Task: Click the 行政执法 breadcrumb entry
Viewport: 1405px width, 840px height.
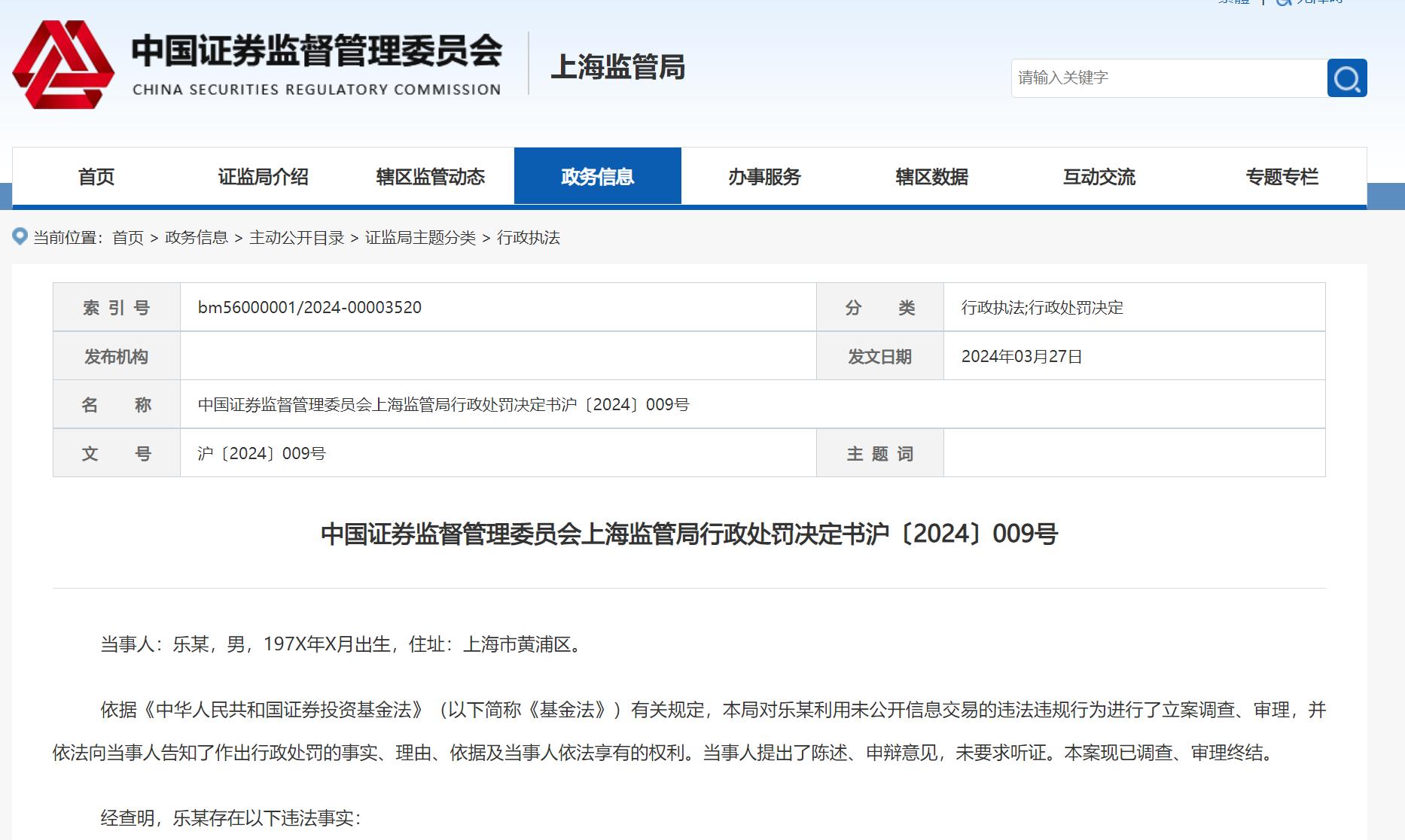Action: pos(531,238)
